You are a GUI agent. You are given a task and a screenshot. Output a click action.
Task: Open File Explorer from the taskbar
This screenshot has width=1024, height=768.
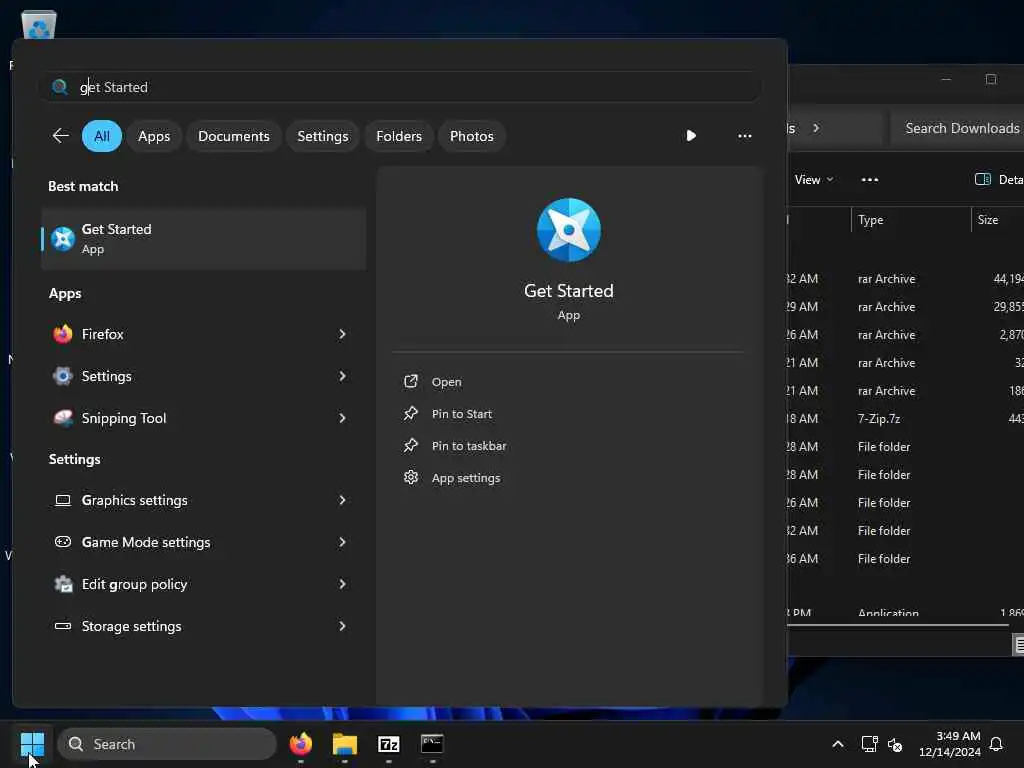coord(344,744)
